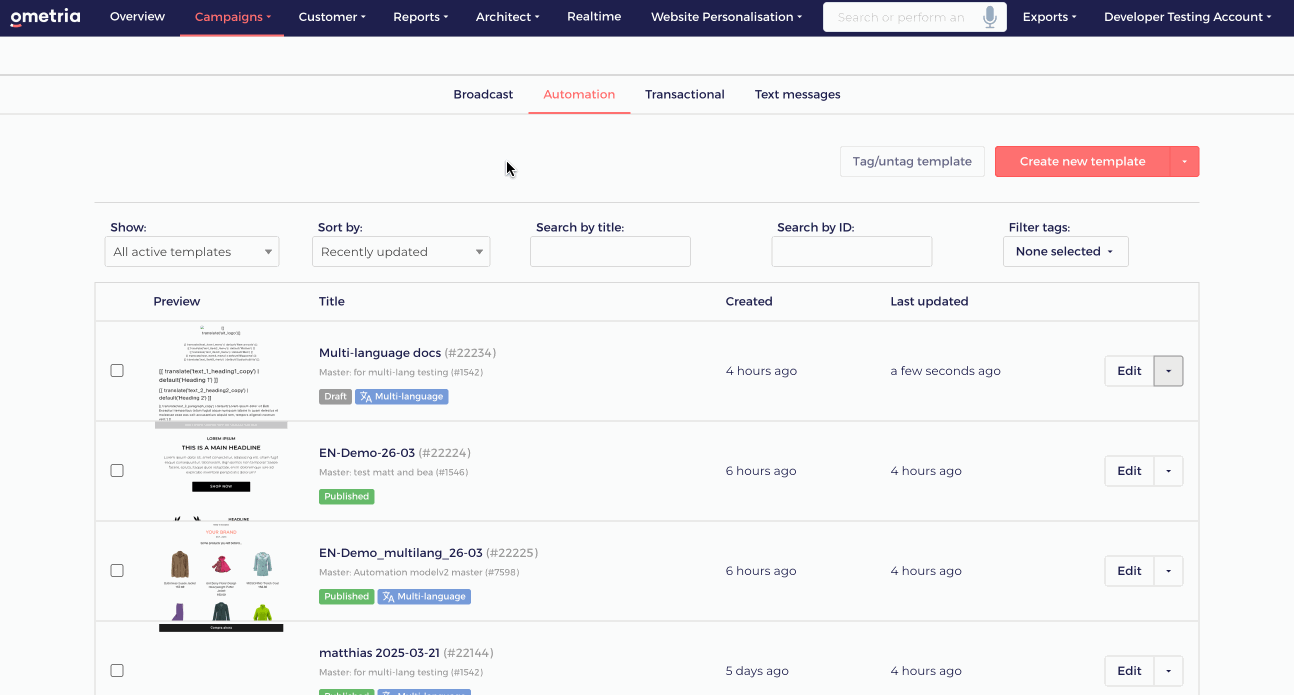Image resolution: width=1294 pixels, height=695 pixels.
Task: Focus the Search by title field
Action: point(610,252)
